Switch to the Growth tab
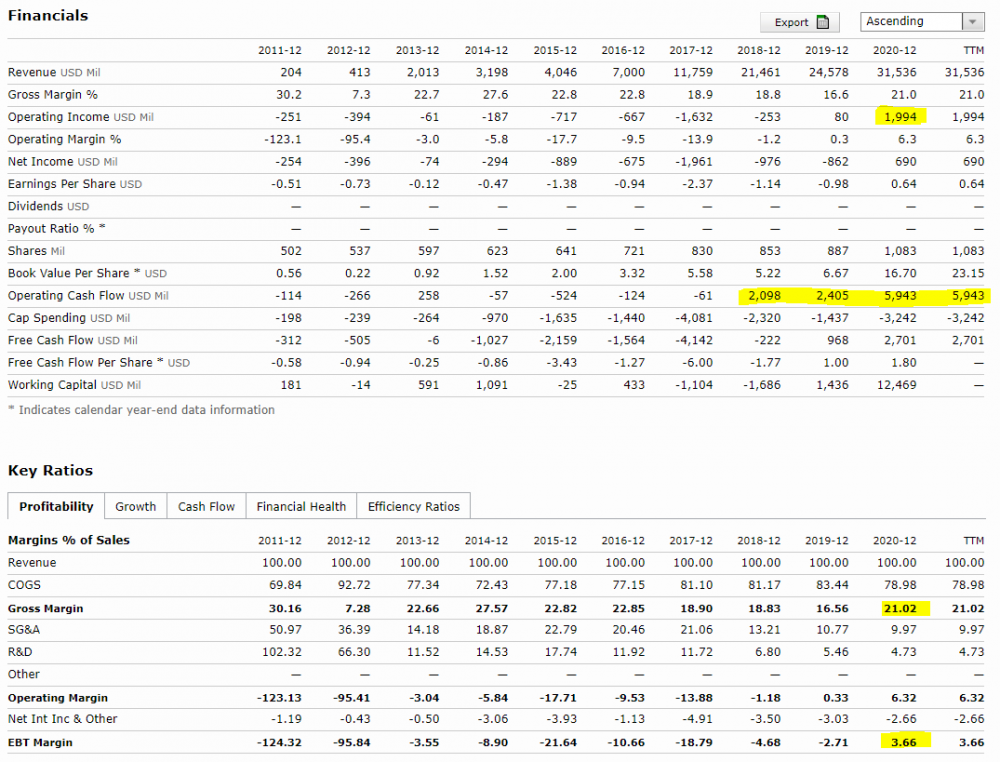This screenshot has height=762, width=1000. [x=135, y=507]
